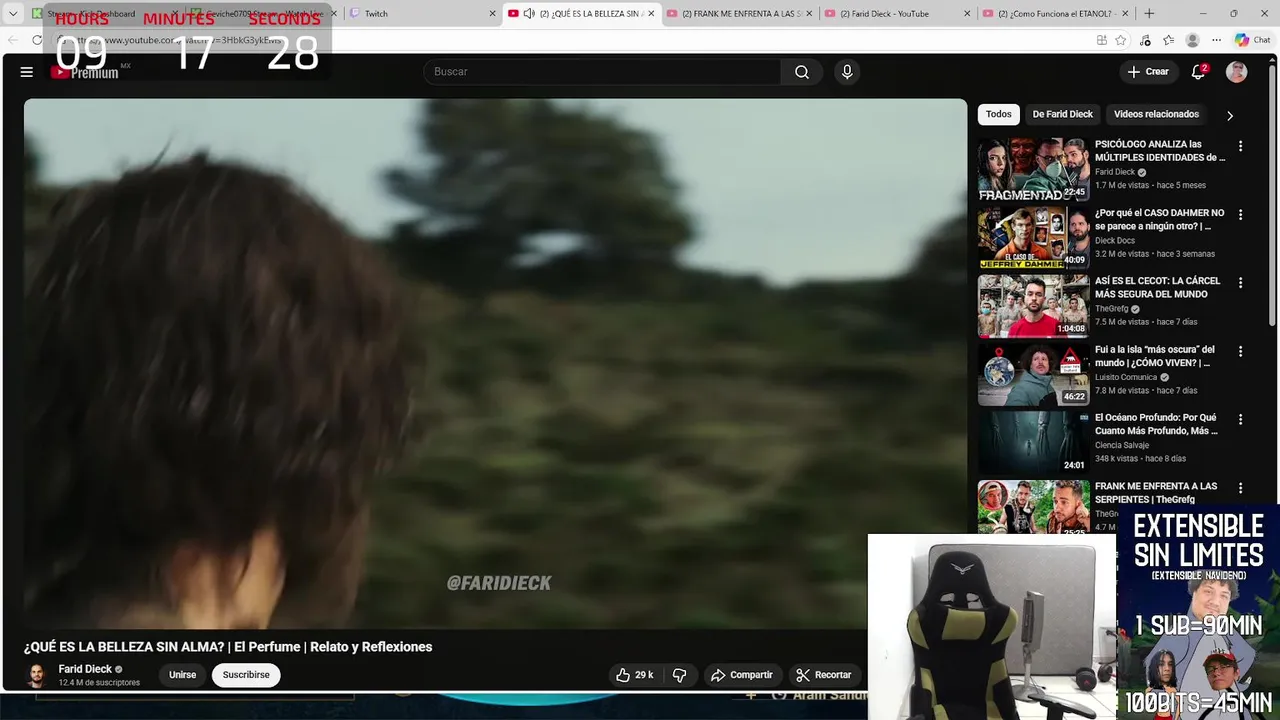
Task: Open the Farid Dieck channel avatar
Action: (x=37, y=675)
